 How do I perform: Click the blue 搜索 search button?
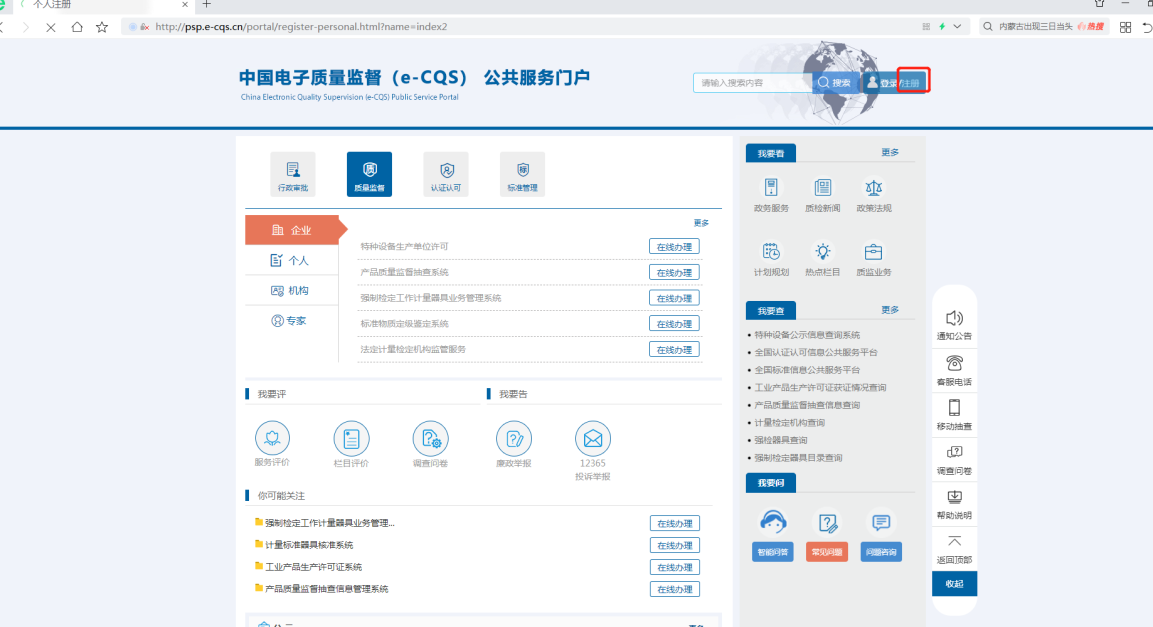834,82
